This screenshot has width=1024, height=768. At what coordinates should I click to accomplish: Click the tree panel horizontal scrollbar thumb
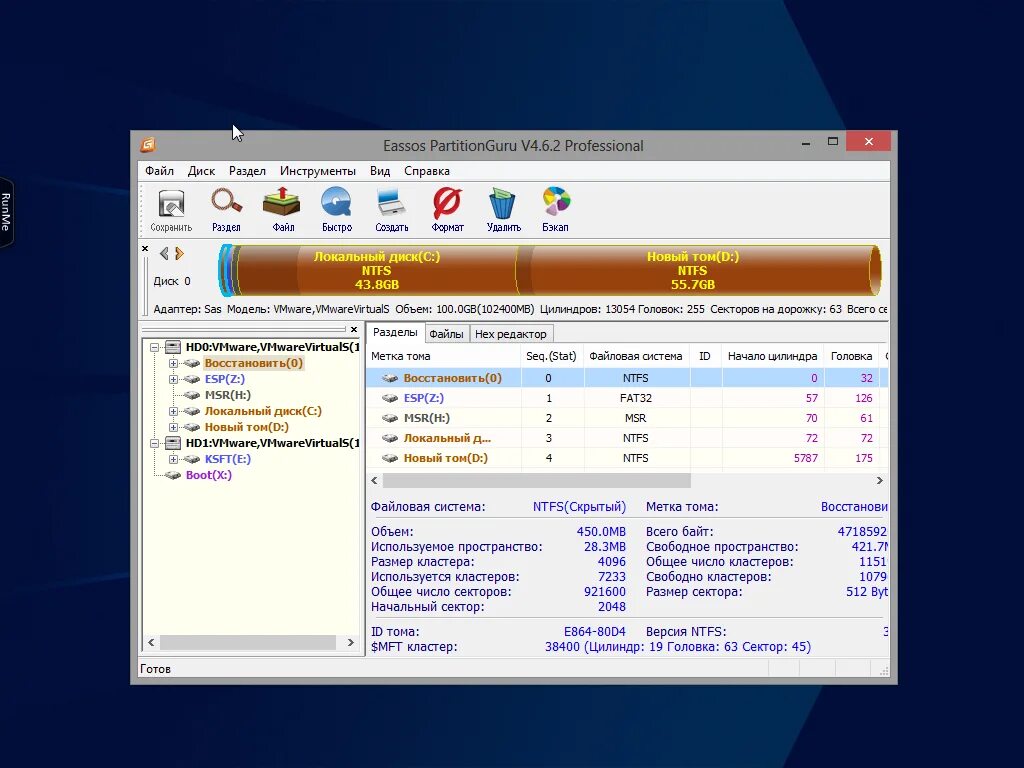(248, 643)
